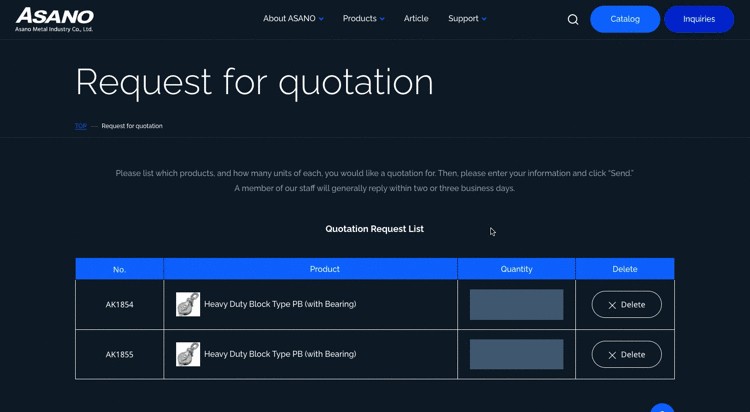This screenshot has width=750, height=412.
Task: Delete the AK1855 row
Action: 627,354
